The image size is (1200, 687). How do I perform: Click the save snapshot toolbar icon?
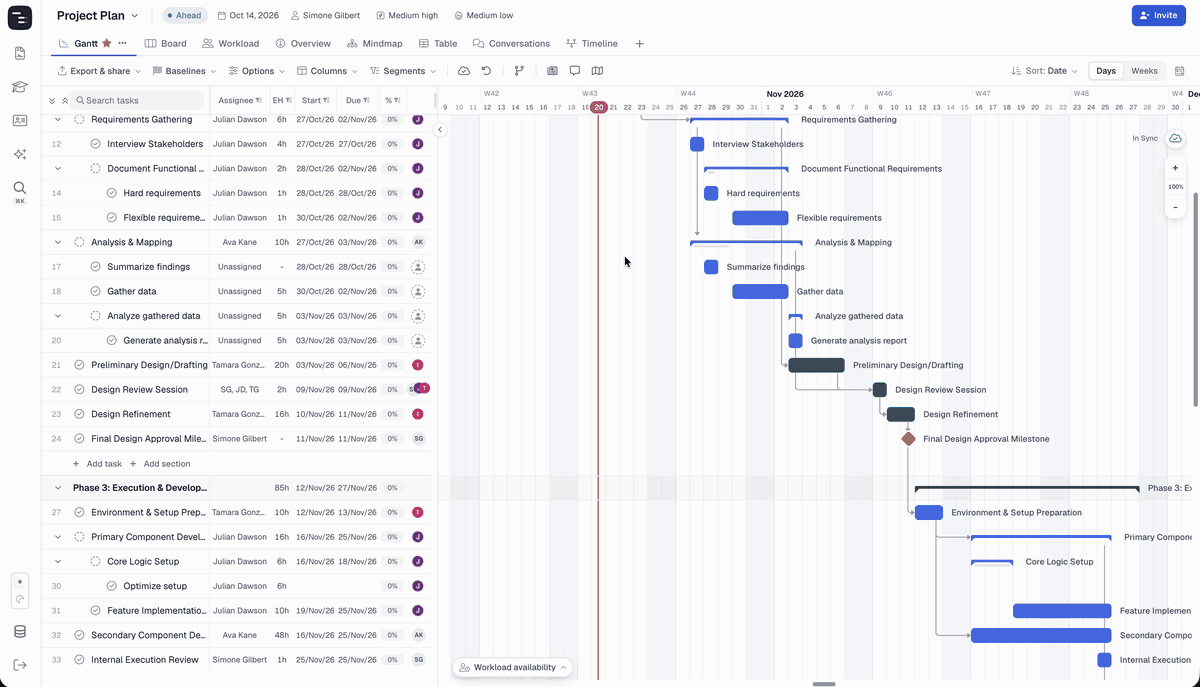552,71
